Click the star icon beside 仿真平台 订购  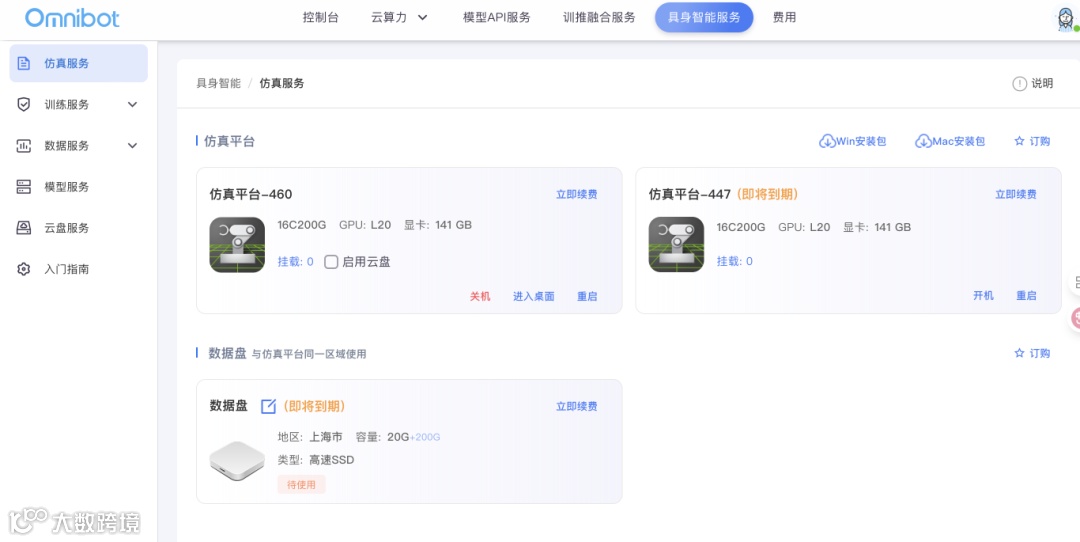[1019, 141]
